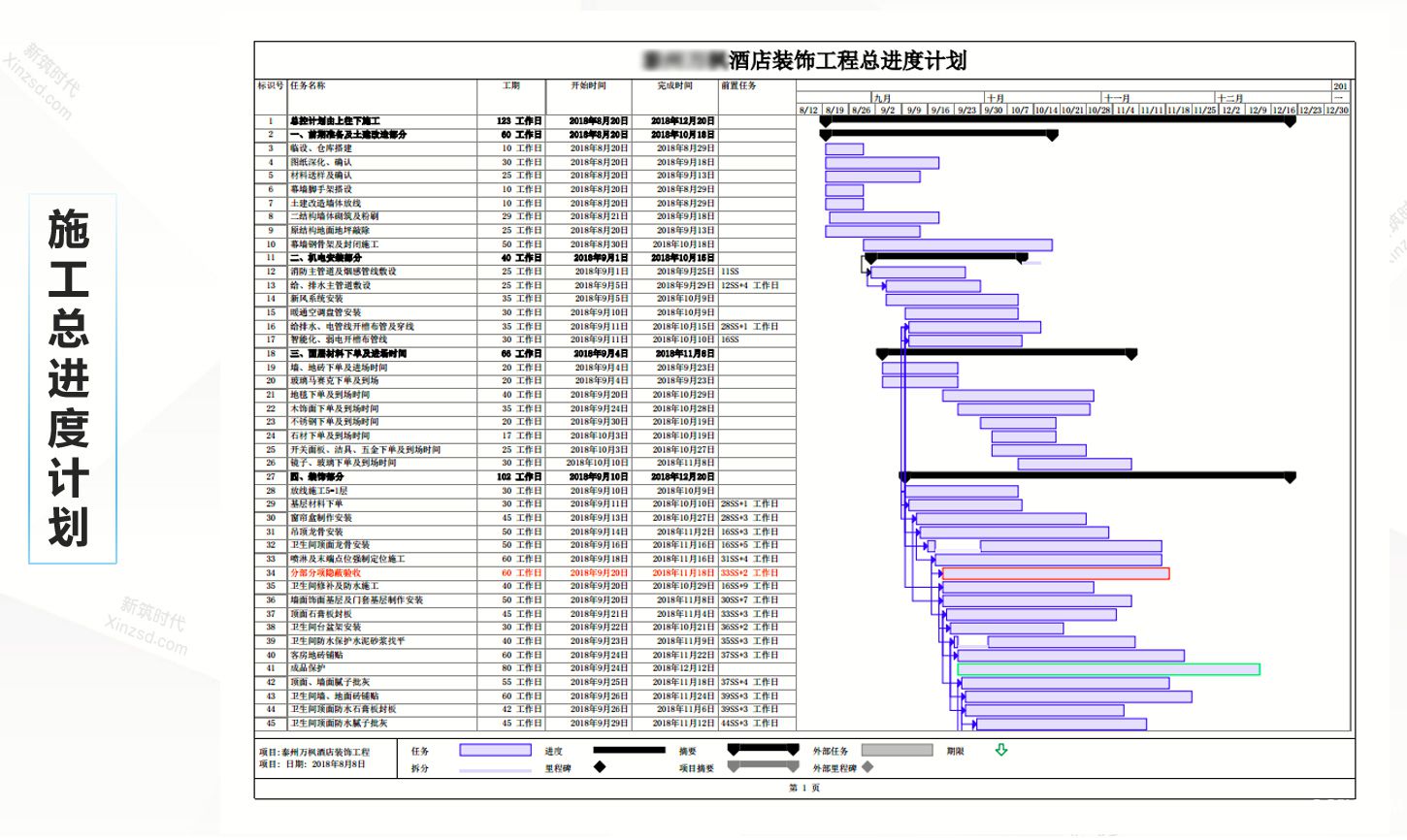This screenshot has width=1407, height=840.
Task: Click the black milestone diamond in legend
Action: (600, 766)
